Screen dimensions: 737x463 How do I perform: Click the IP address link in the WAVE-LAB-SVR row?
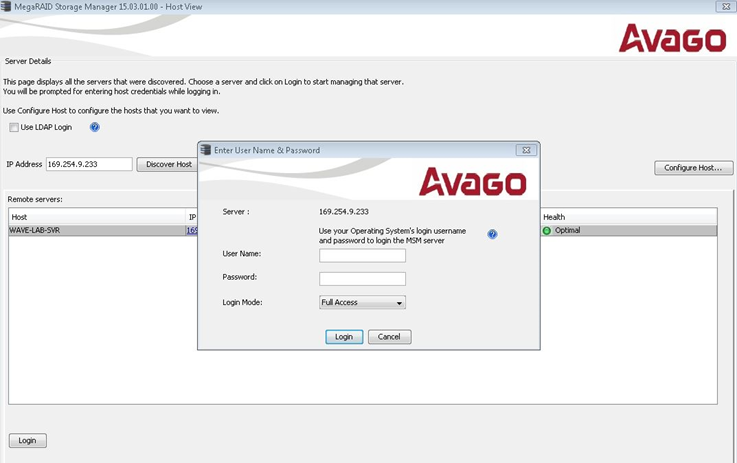(192, 230)
